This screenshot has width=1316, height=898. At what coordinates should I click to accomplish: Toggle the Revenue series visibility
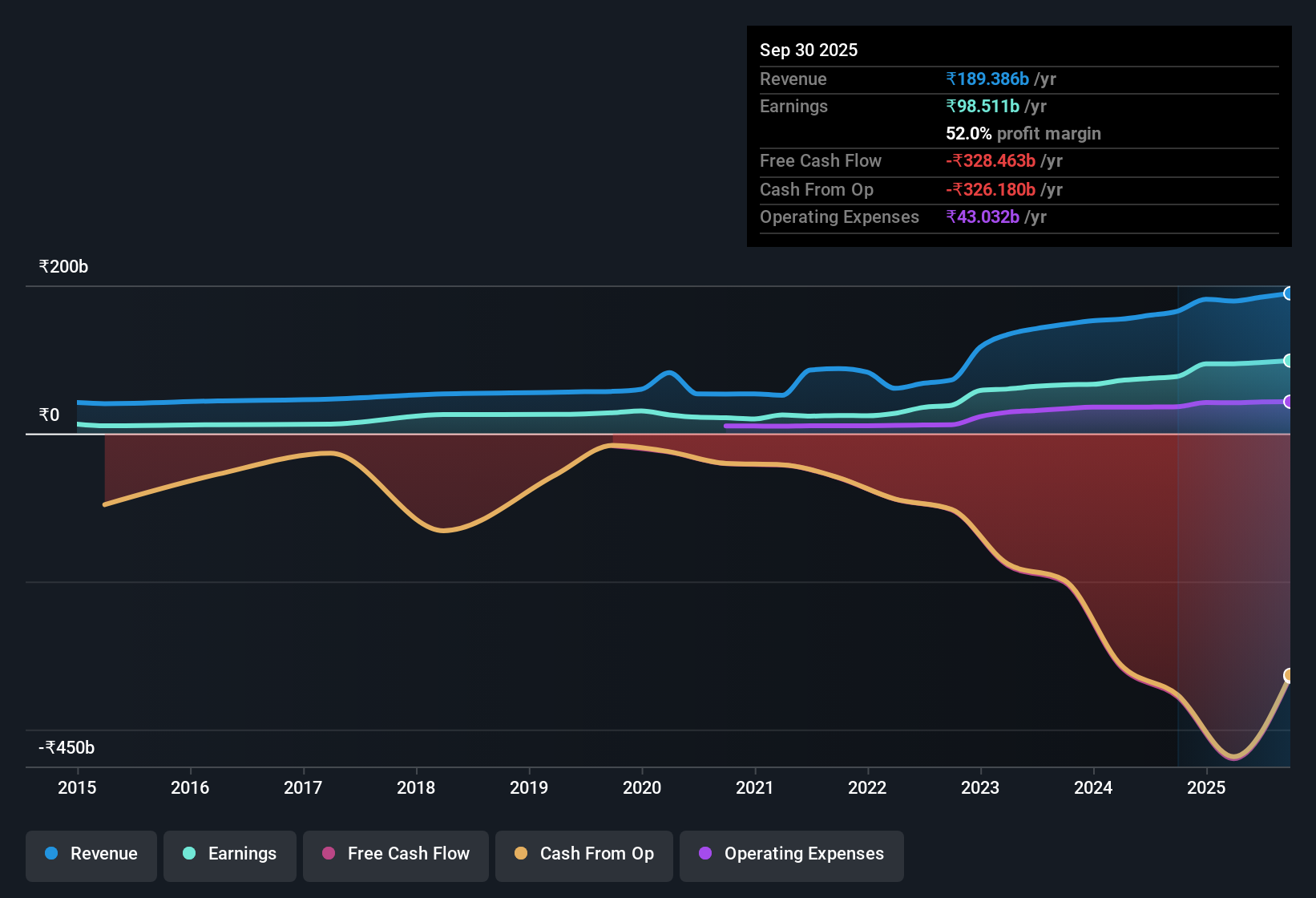coord(91,854)
